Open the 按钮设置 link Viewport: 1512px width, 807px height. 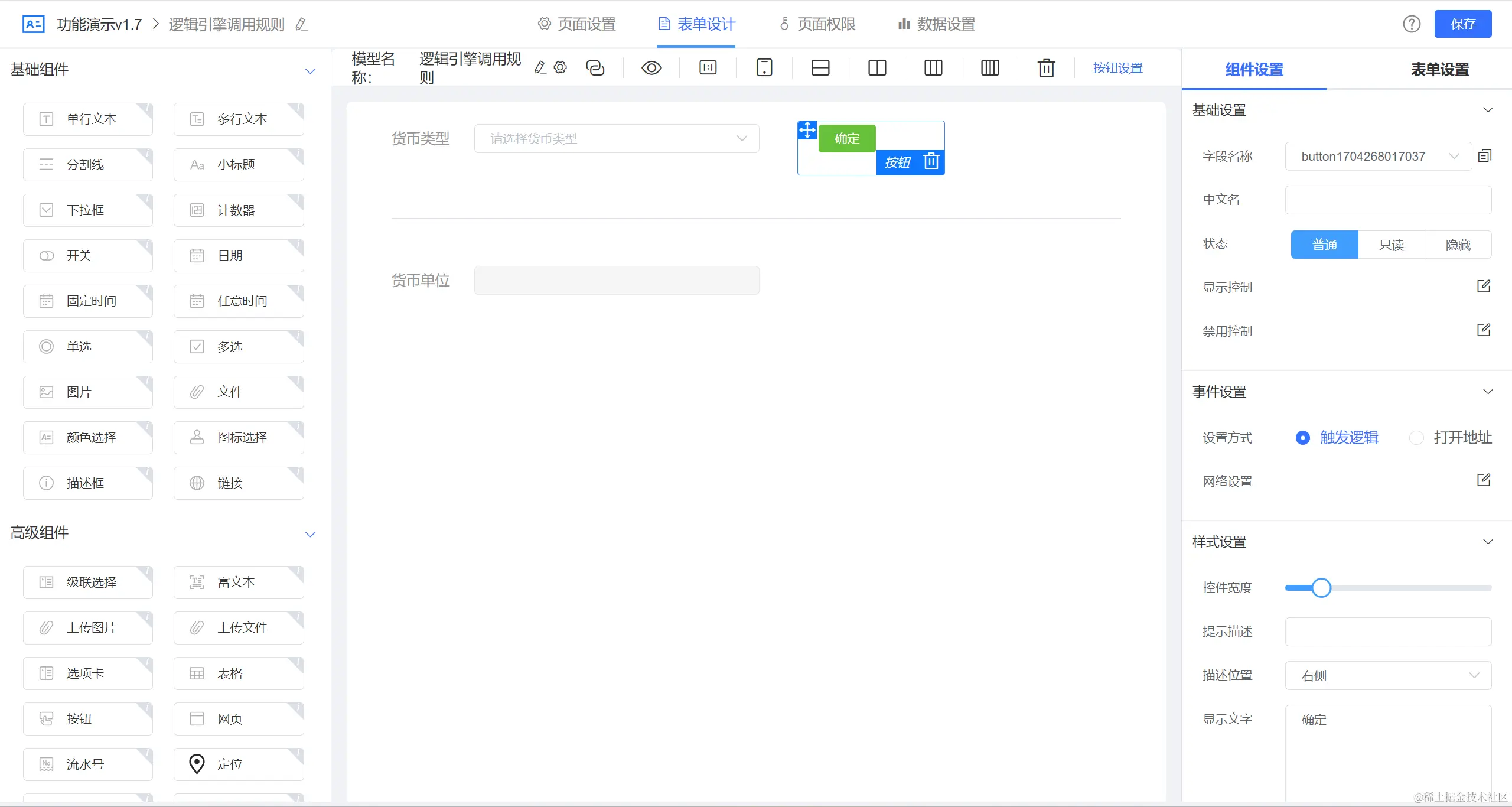pos(1117,68)
